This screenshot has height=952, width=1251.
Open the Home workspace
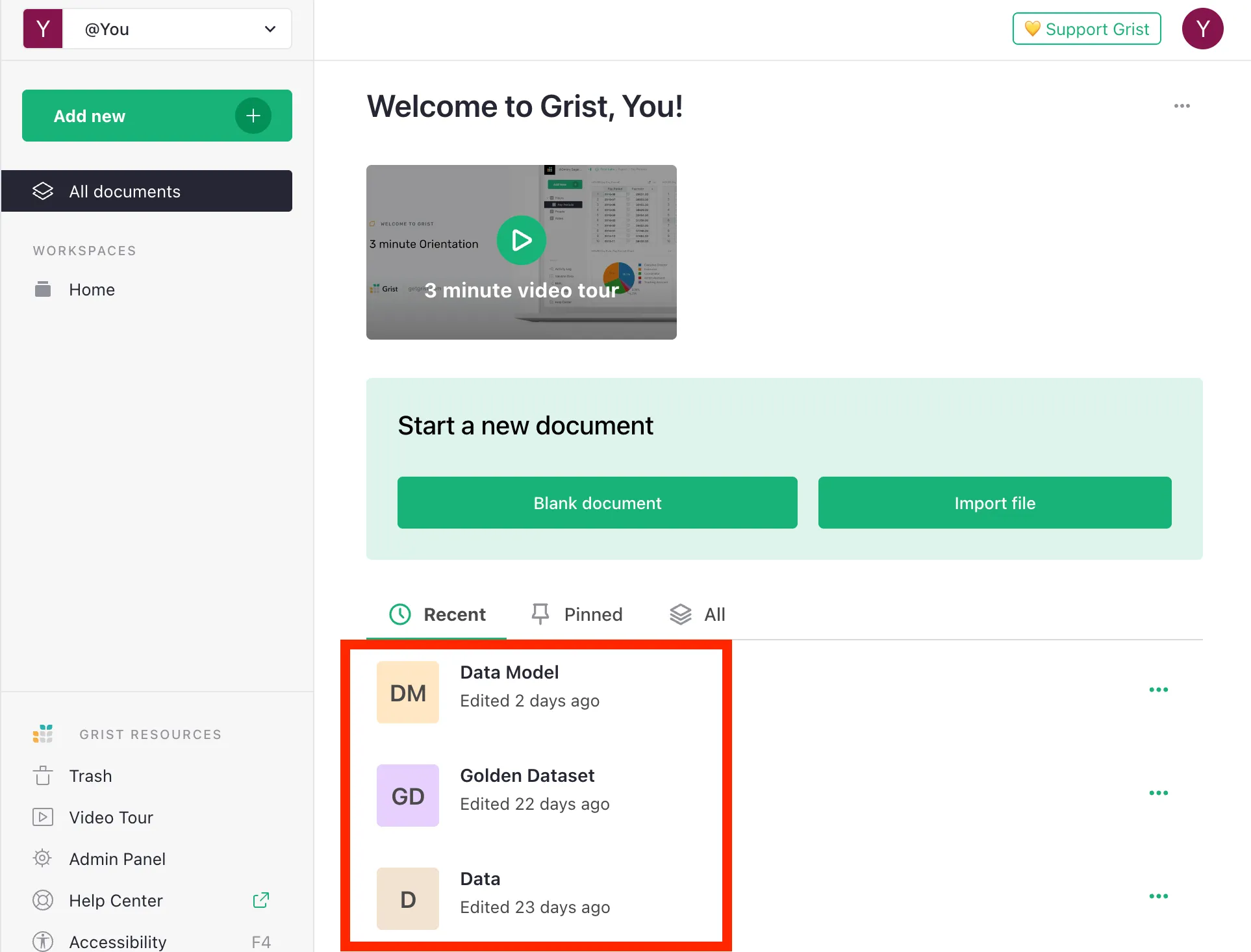click(x=147, y=290)
